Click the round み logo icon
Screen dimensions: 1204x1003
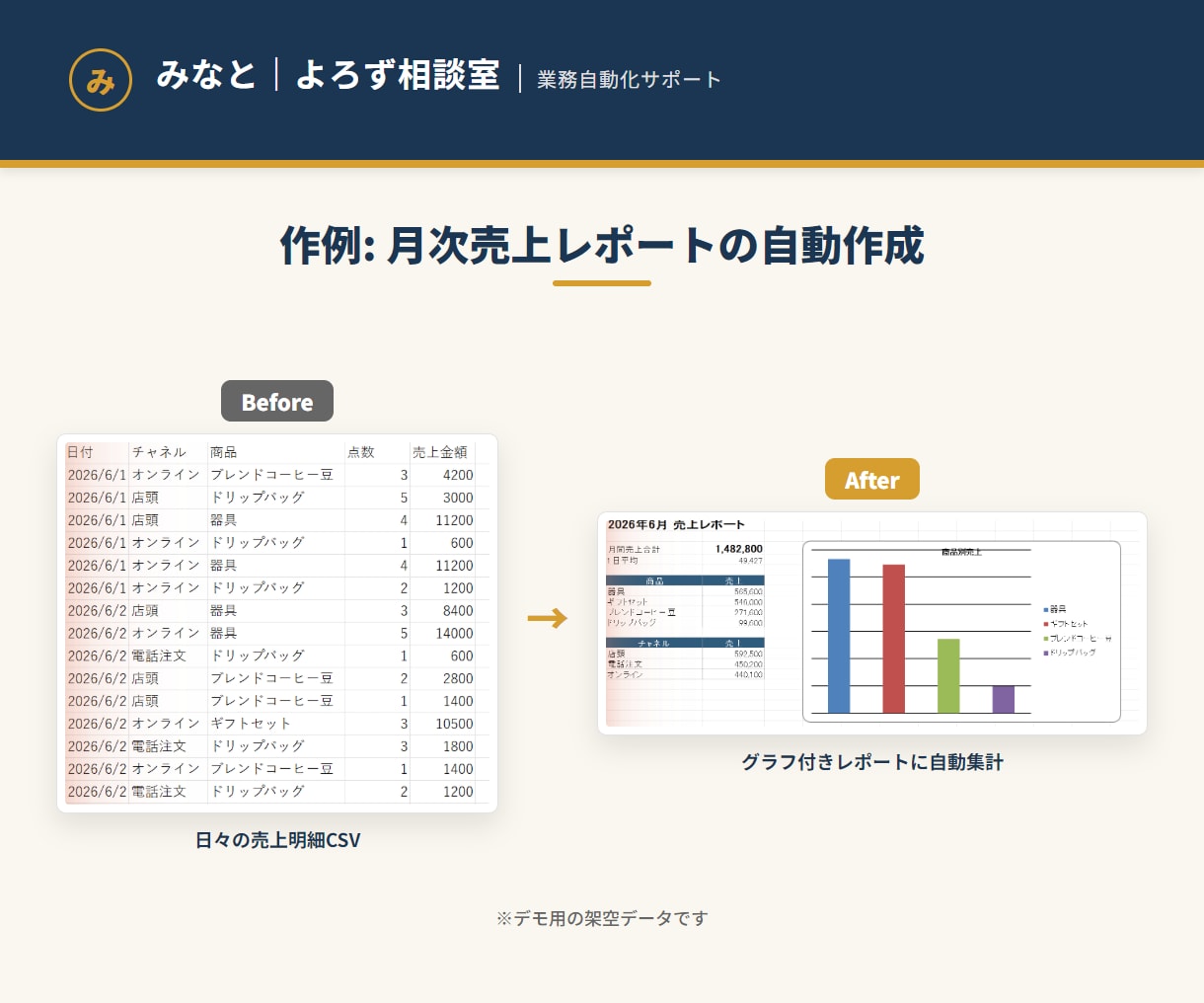point(101,80)
